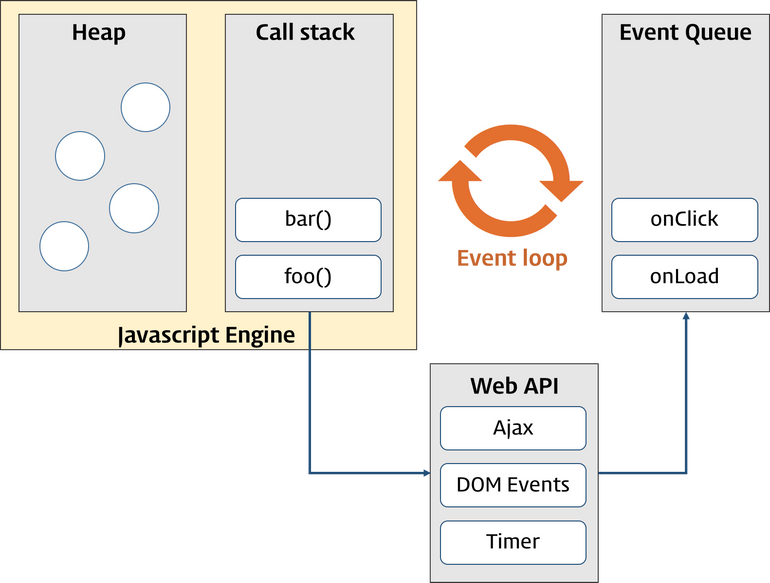Select the bar() call stack frame
The width and height of the screenshot is (770, 583).
308,220
